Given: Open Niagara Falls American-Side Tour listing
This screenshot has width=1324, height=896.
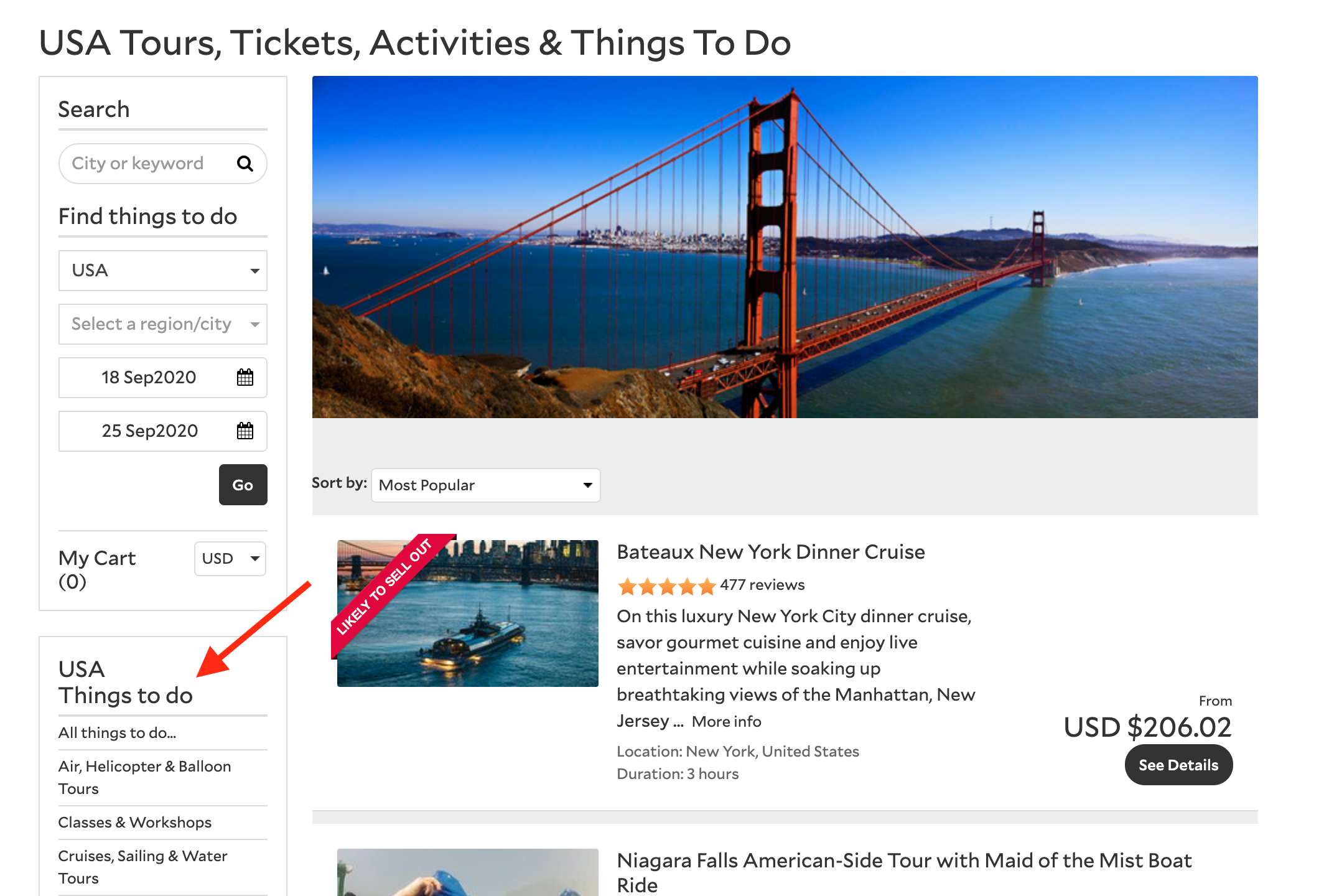Looking at the screenshot, I should [x=904, y=872].
